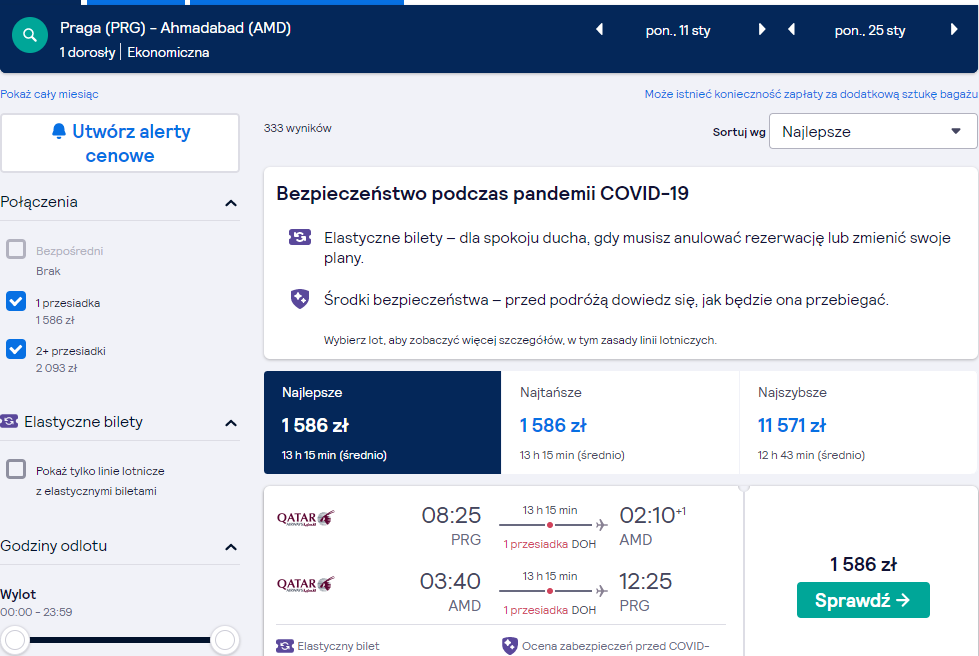This screenshot has height=656, width=979.
Task: Click the flexible tickets icon in COVID-19 panel
Action: click(x=300, y=237)
